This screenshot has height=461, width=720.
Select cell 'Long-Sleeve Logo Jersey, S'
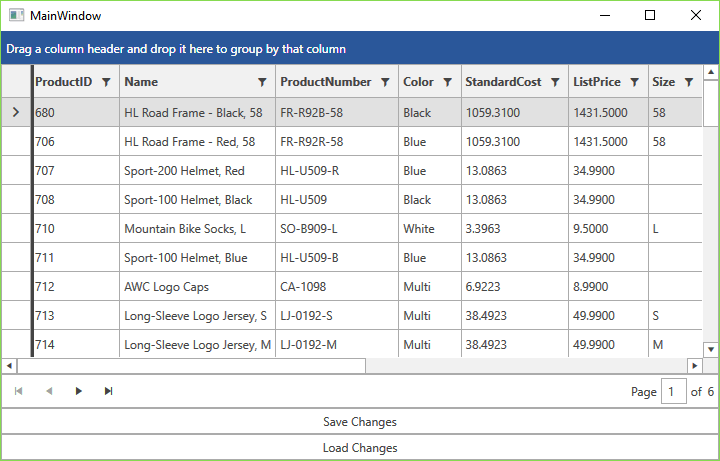click(197, 315)
